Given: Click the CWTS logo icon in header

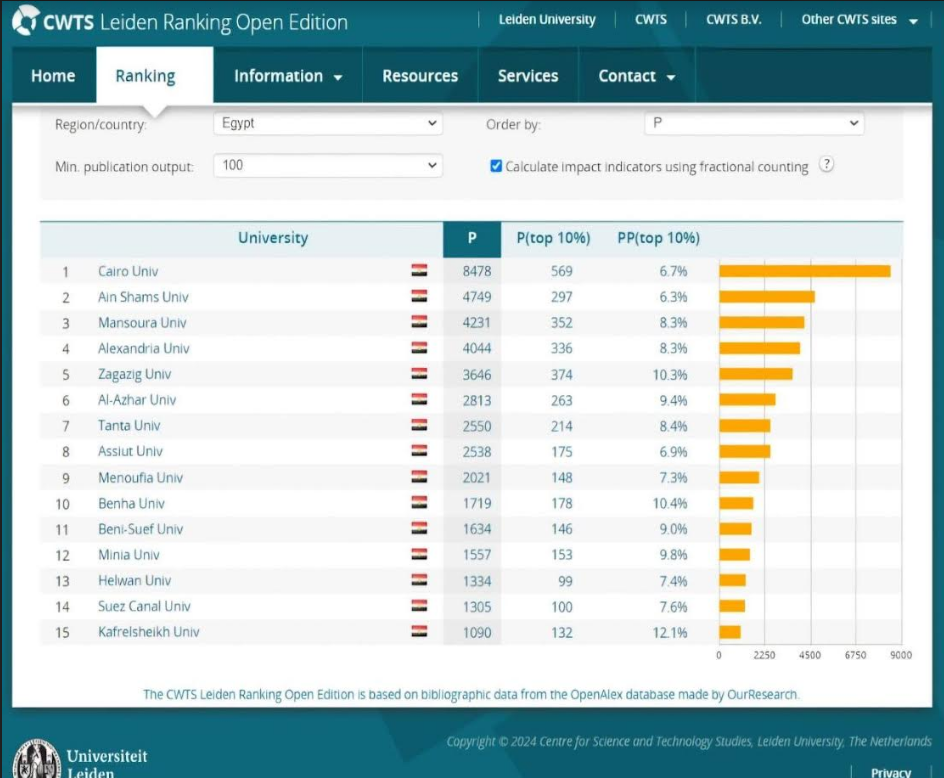Looking at the screenshot, I should [25, 21].
